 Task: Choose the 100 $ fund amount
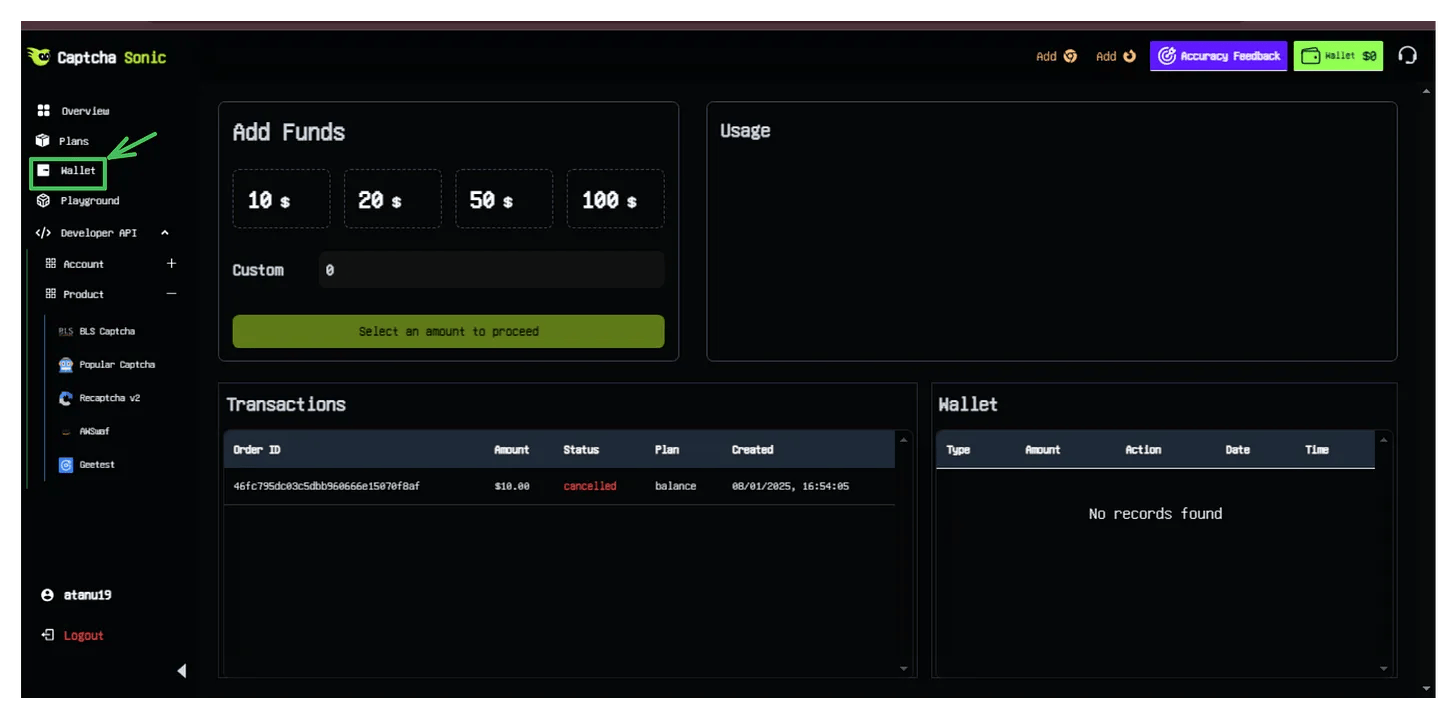(615, 199)
